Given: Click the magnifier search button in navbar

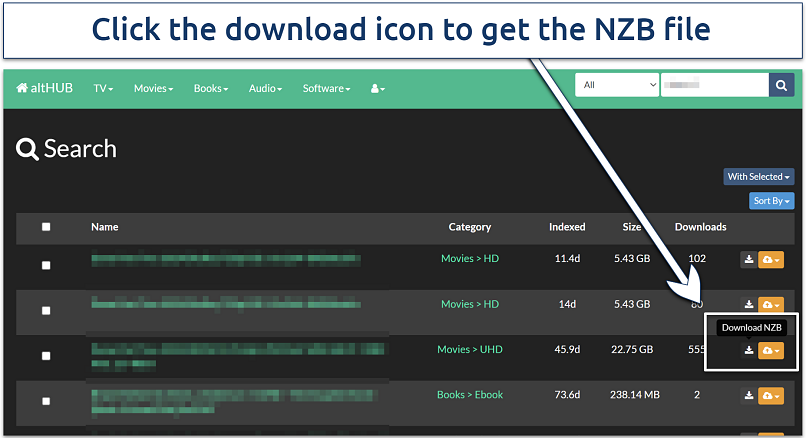Looking at the screenshot, I should [x=781, y=86].
